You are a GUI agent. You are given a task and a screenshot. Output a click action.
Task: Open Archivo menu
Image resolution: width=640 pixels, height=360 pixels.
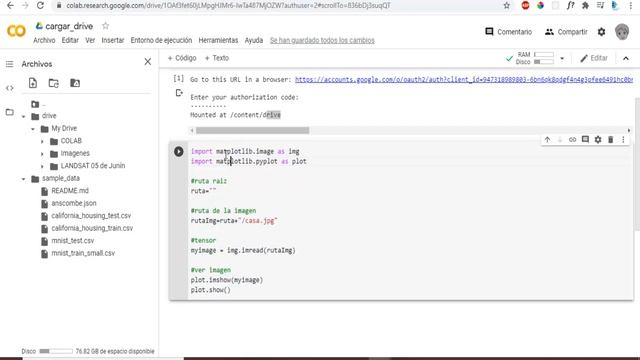(44, 40)
